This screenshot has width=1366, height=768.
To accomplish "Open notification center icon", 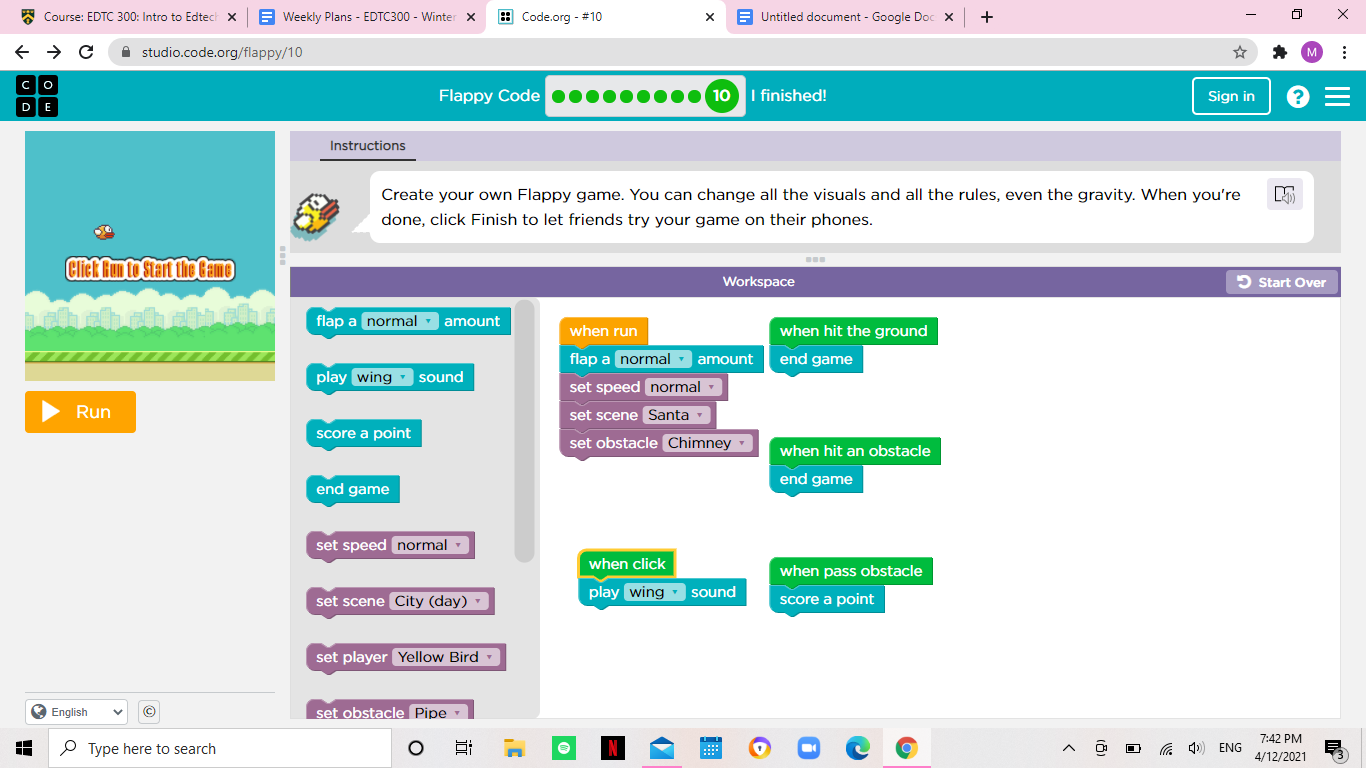I will point(1334,748).
